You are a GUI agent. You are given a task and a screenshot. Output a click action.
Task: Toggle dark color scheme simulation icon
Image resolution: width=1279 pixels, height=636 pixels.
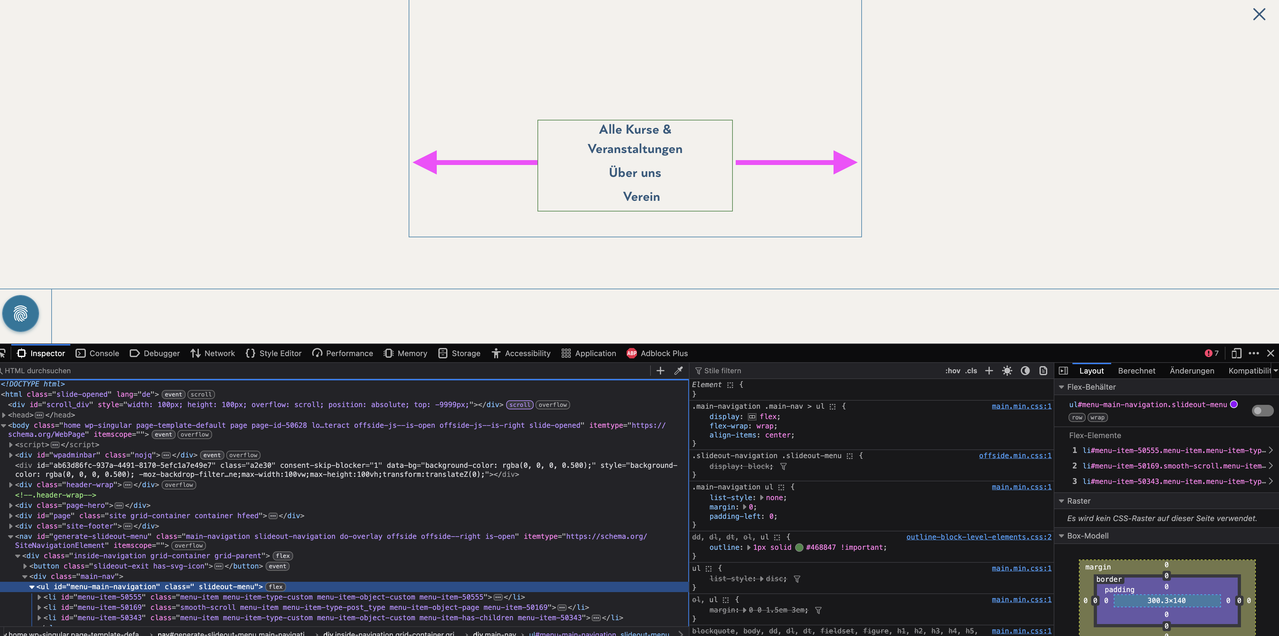pos(1025,370)
